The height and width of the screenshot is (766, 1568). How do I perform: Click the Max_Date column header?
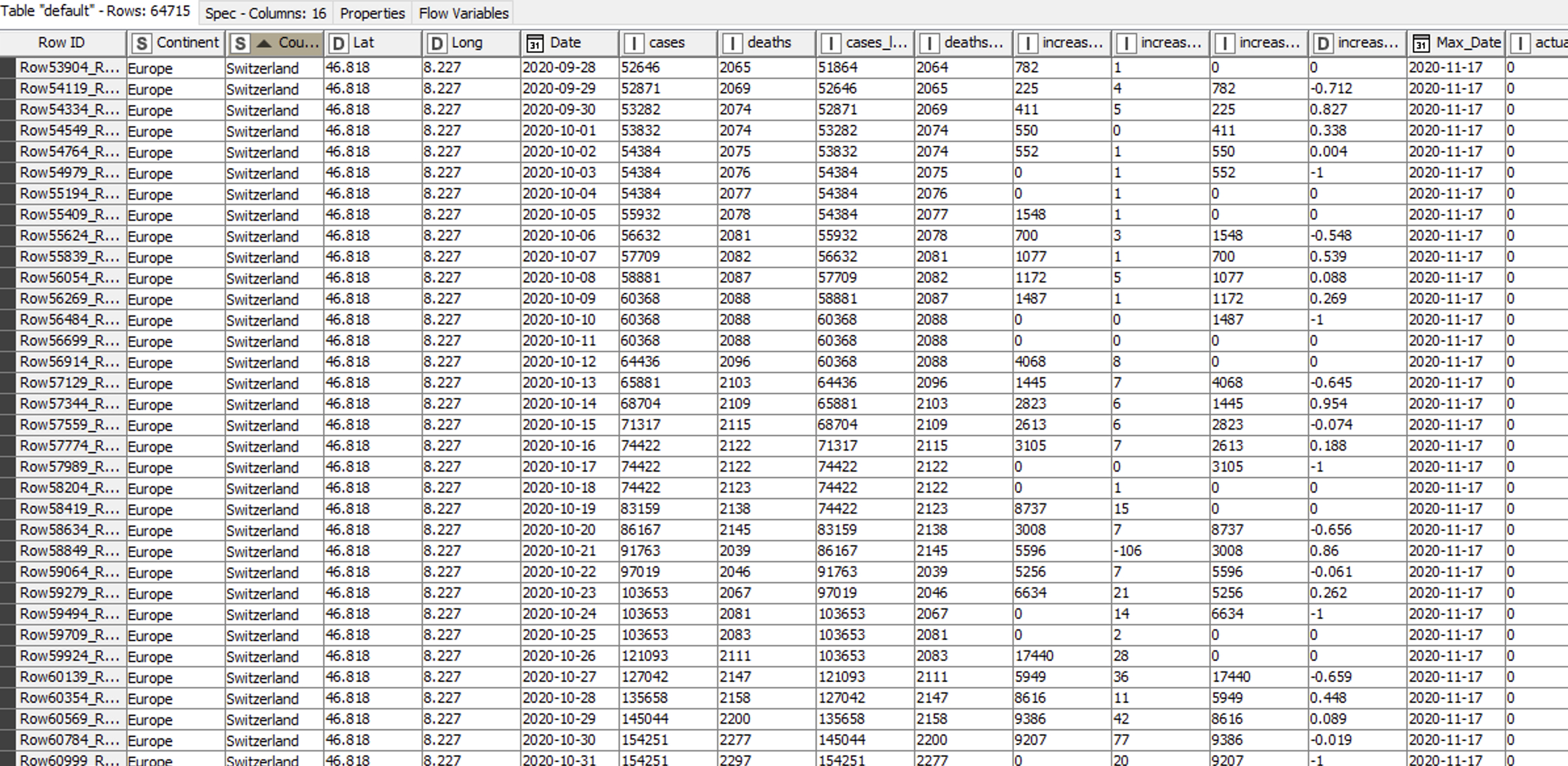click(1456, 43)
